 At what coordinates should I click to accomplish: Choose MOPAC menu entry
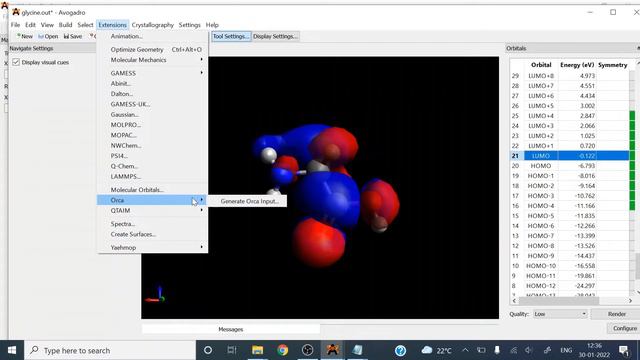click(x=152, y=135)
